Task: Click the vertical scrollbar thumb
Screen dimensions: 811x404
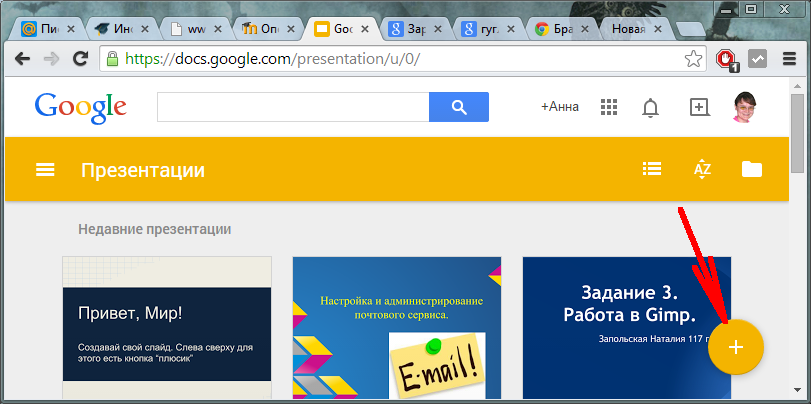Action: tap(797, 133)
